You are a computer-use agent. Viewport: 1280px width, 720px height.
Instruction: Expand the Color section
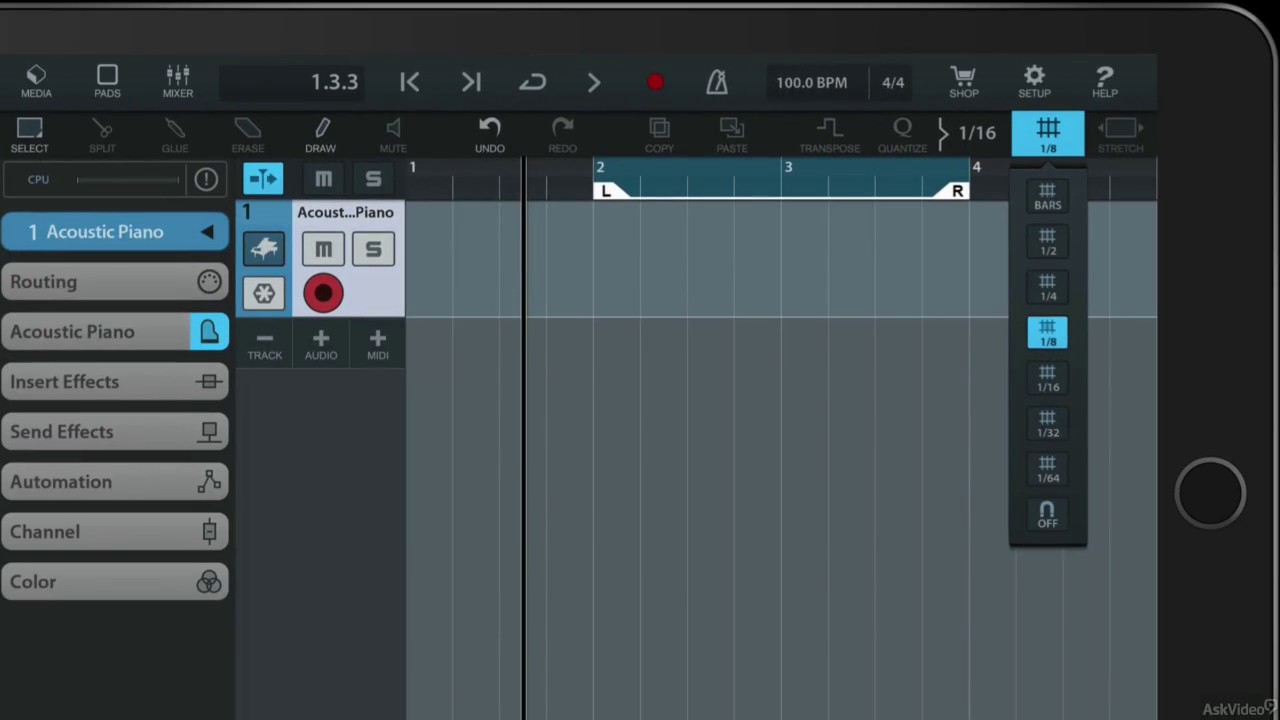tap(115, 582)
